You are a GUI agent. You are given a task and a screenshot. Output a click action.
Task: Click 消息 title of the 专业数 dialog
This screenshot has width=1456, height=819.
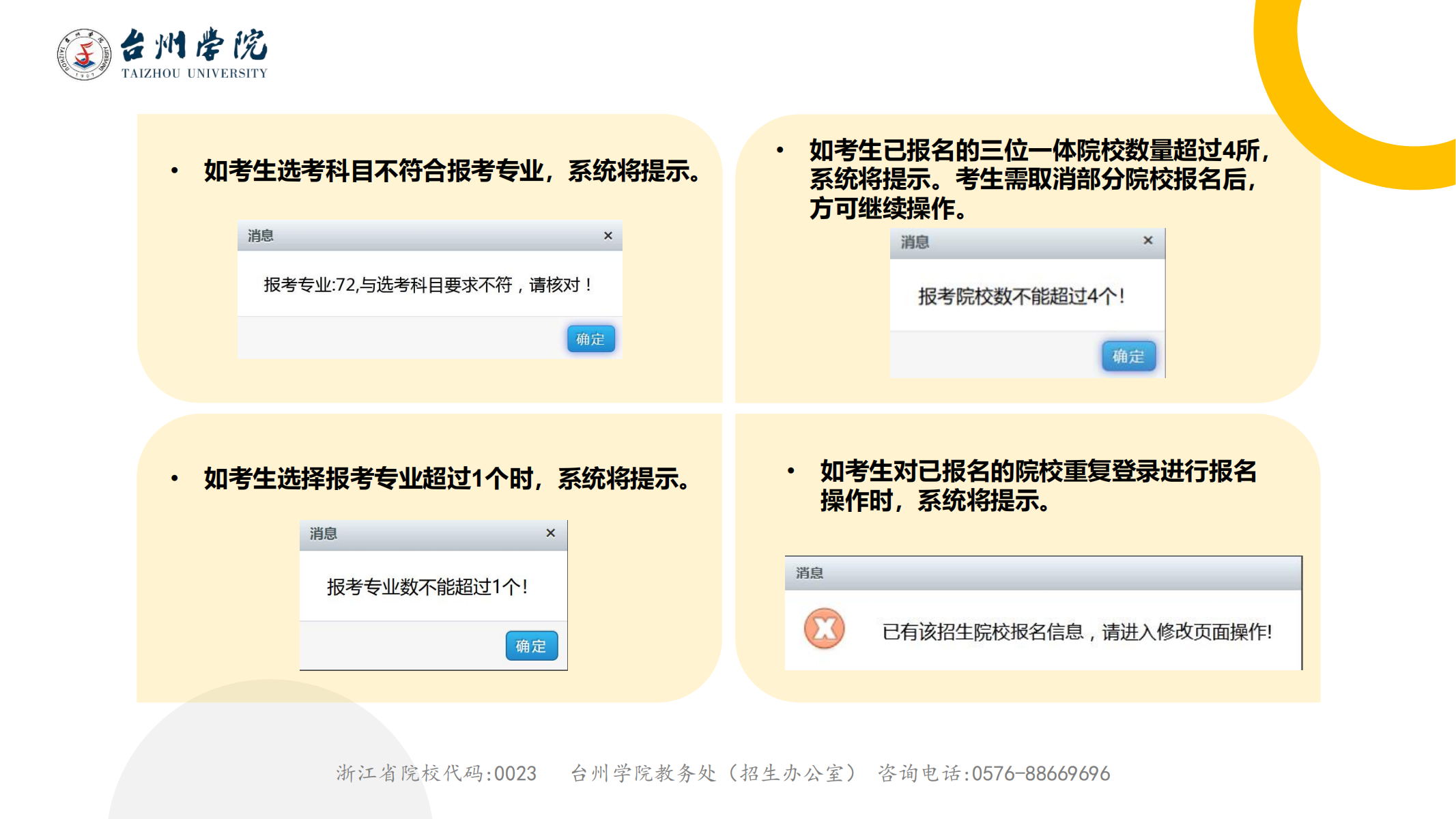pyautogui.click(x=324, y=534)
